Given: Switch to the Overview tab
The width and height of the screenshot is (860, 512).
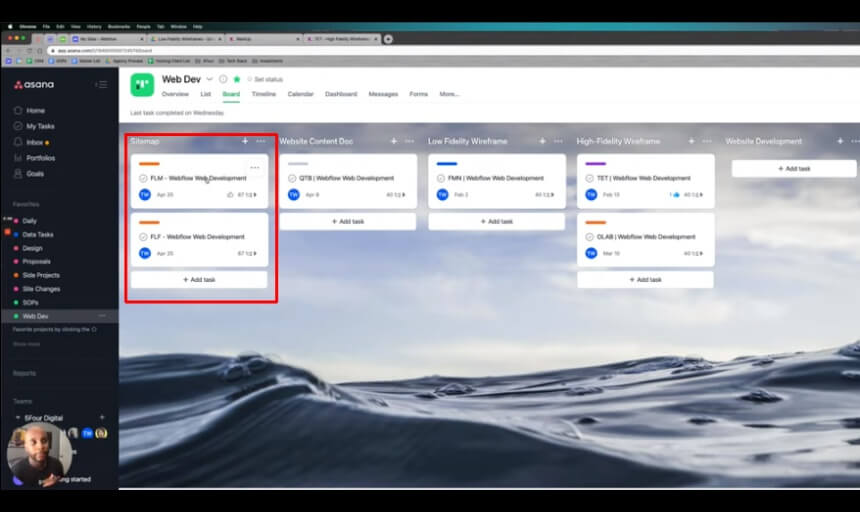Looking at the screenshot, I should point(175,94).
